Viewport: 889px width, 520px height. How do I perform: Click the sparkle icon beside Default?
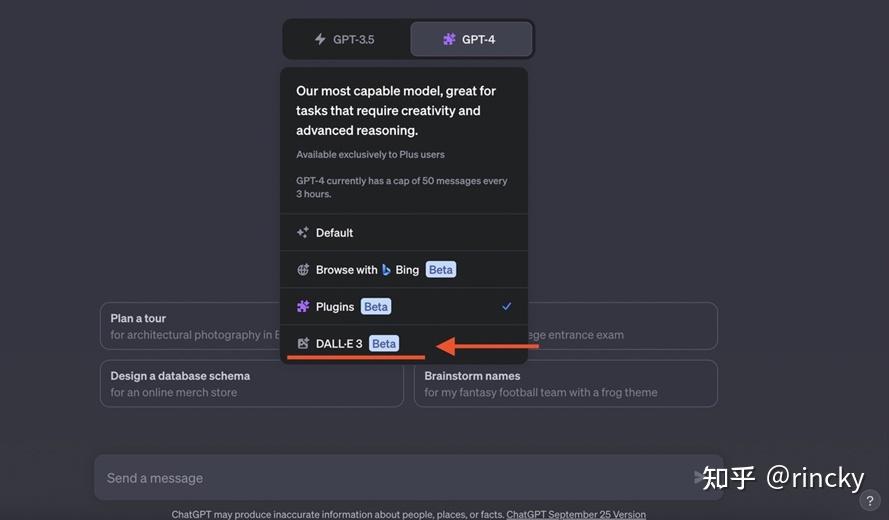pyautogui.click(x=303, y=233)
